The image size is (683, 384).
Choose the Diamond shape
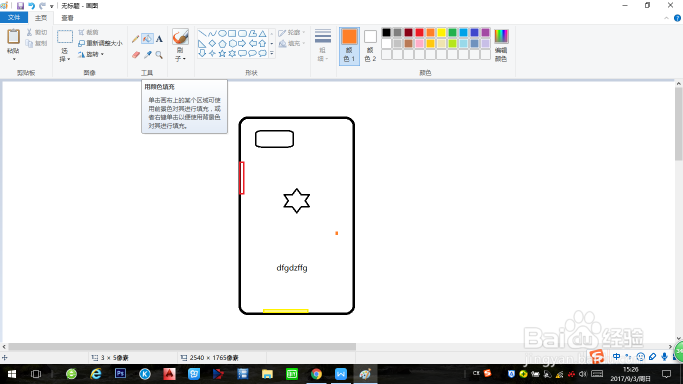212,44
